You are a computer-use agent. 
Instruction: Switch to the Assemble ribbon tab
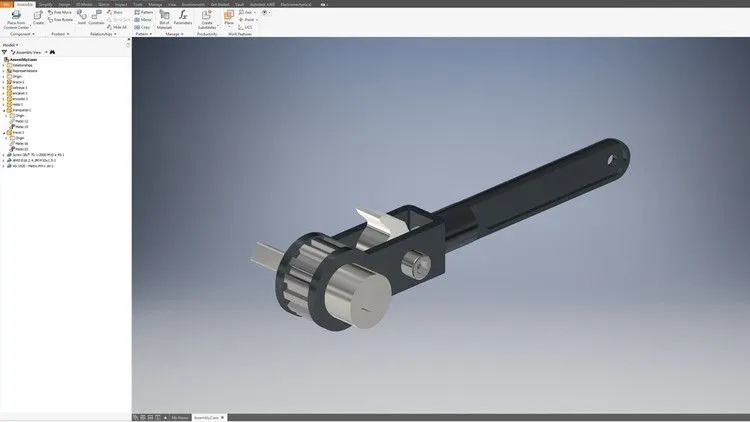pyautogui.click(x=24, y=4)
